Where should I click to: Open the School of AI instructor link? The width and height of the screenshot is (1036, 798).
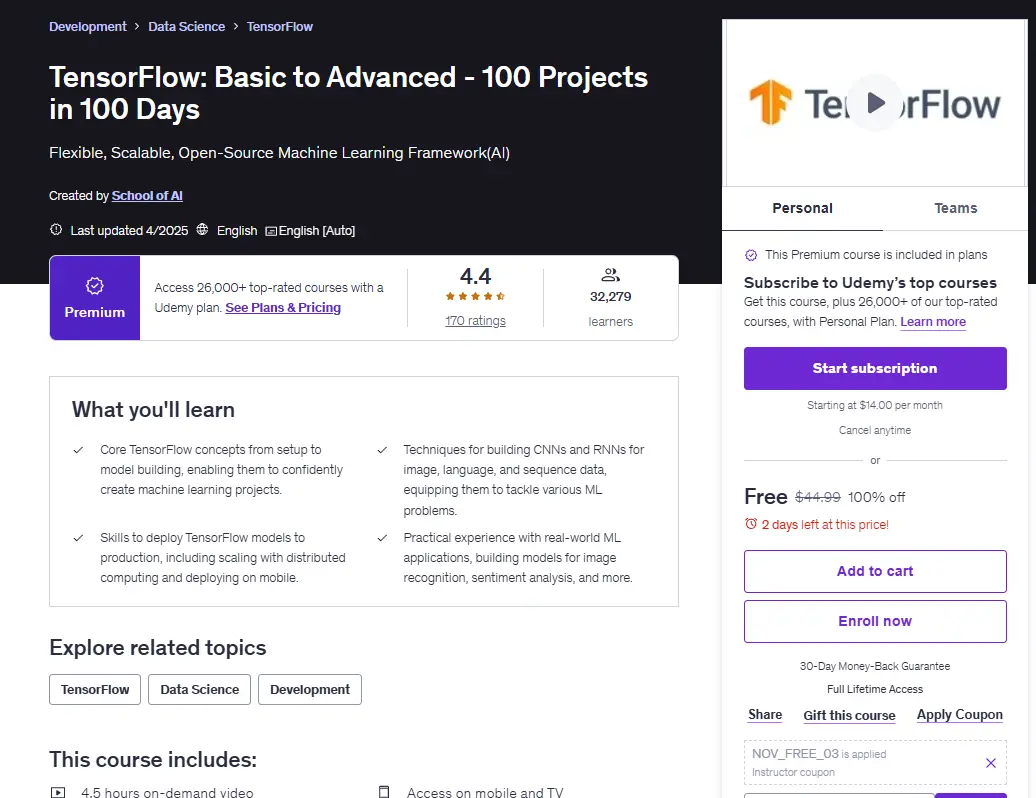pos(147,196)
